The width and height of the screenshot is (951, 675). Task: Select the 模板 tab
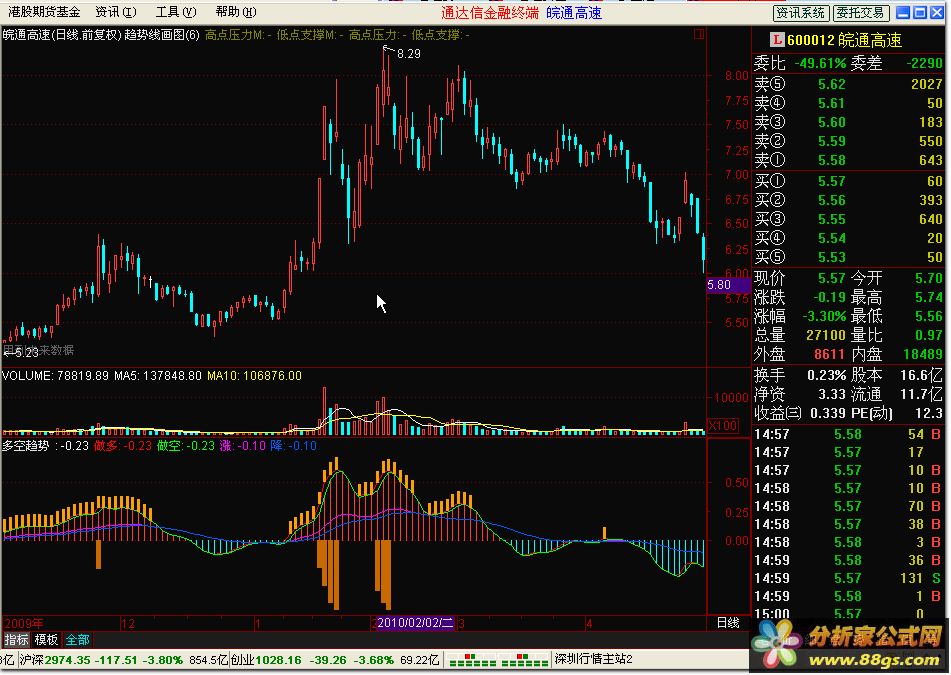[46, 639]
